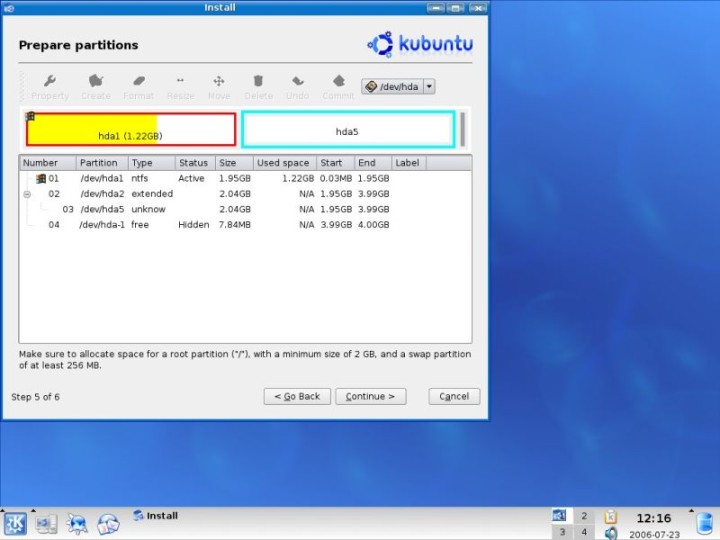Click the Resize partition tool icon
This screenshot has width=720, height=540.
click(180, 82)
